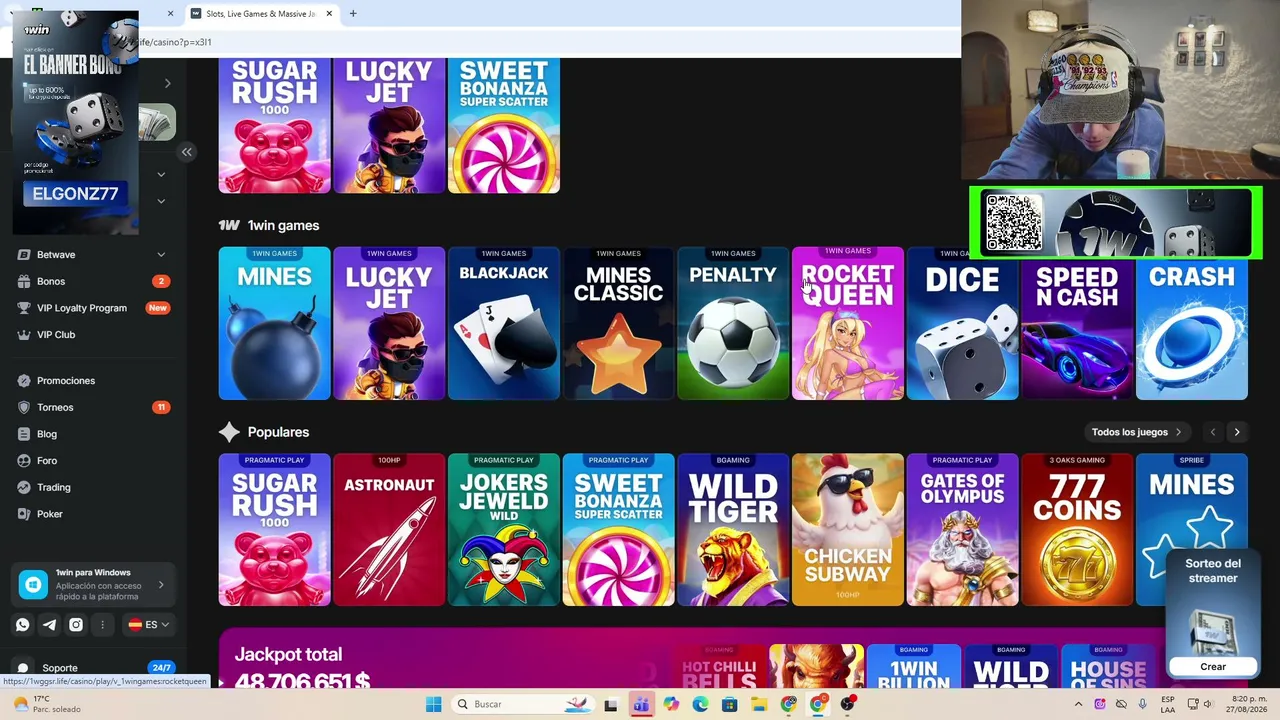Open Microsoft Edge from the taskbar

(x=700, y=704)
